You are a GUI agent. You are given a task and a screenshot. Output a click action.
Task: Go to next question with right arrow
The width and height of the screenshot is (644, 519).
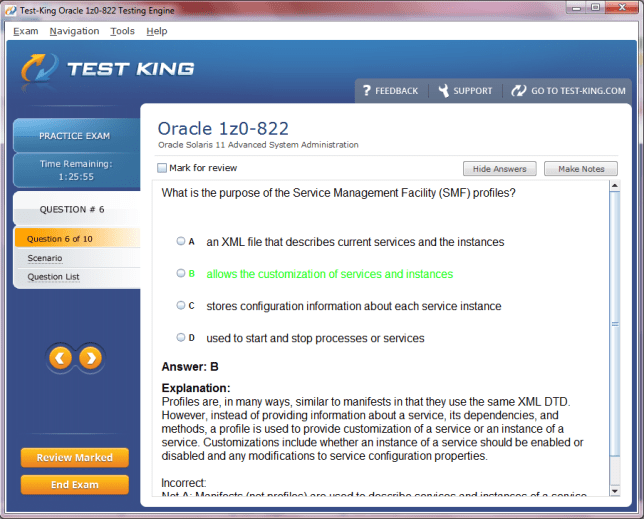click(x=91, y=358)
